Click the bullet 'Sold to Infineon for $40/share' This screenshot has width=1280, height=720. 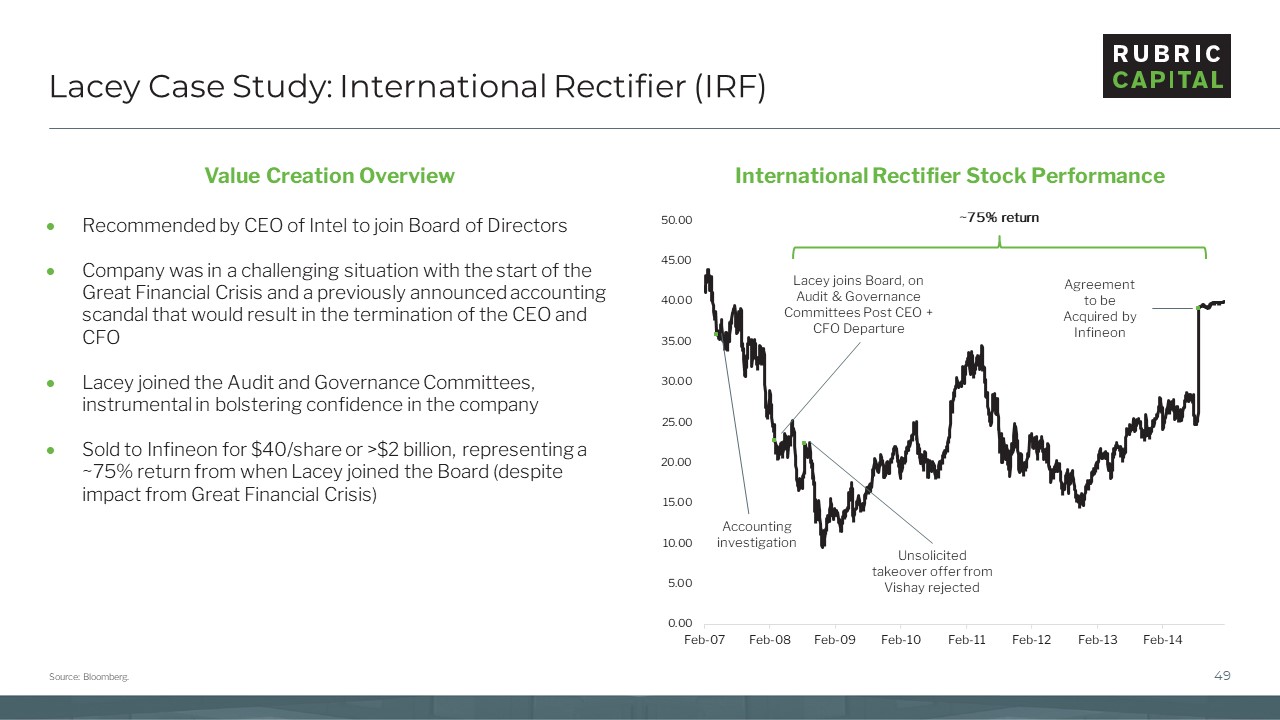pos(334,472)
